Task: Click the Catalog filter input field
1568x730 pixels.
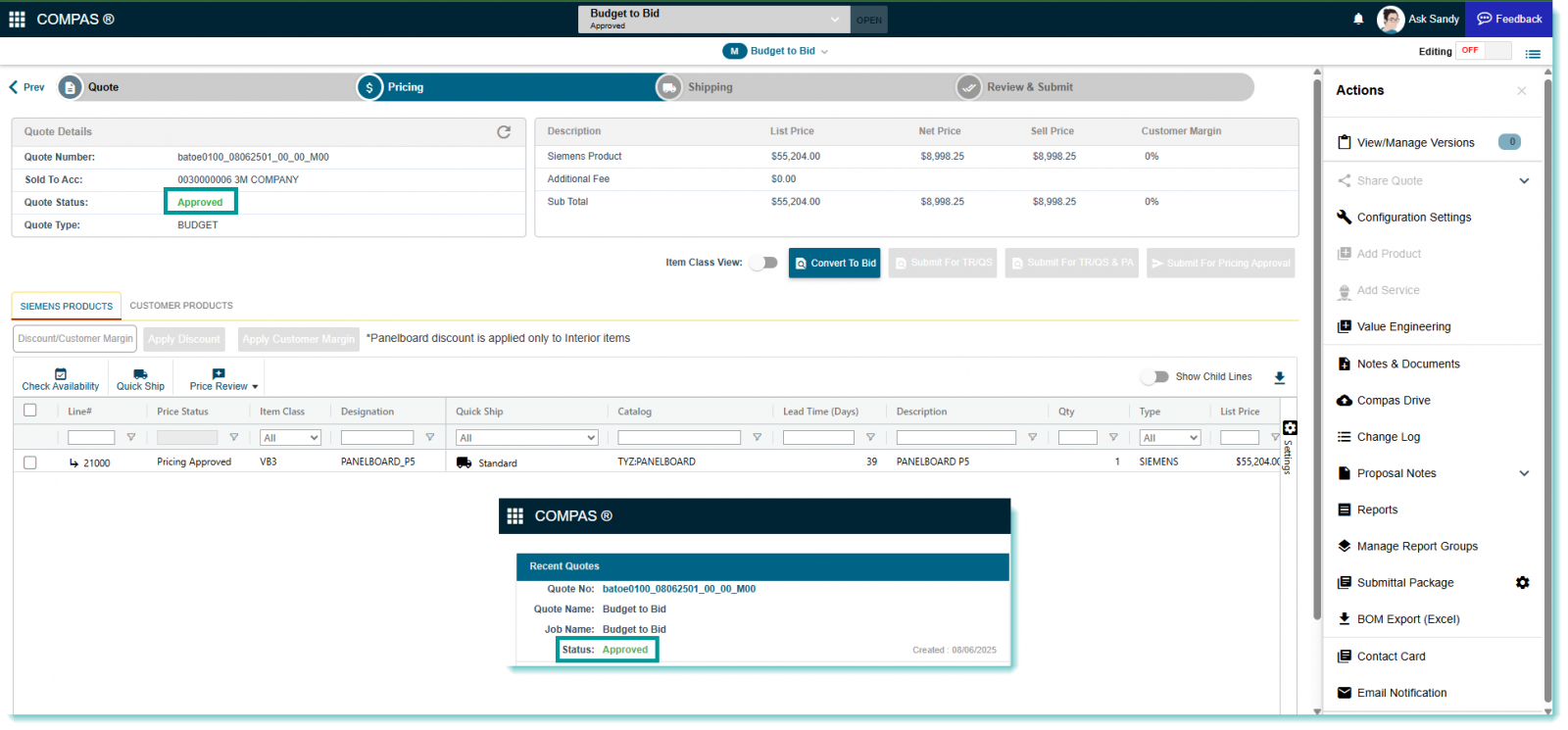Action: point(679,438)
